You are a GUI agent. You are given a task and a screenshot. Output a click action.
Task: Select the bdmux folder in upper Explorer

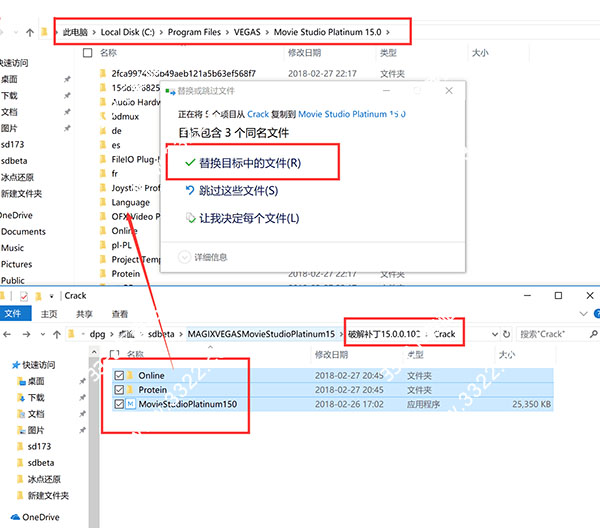(125, 116)
